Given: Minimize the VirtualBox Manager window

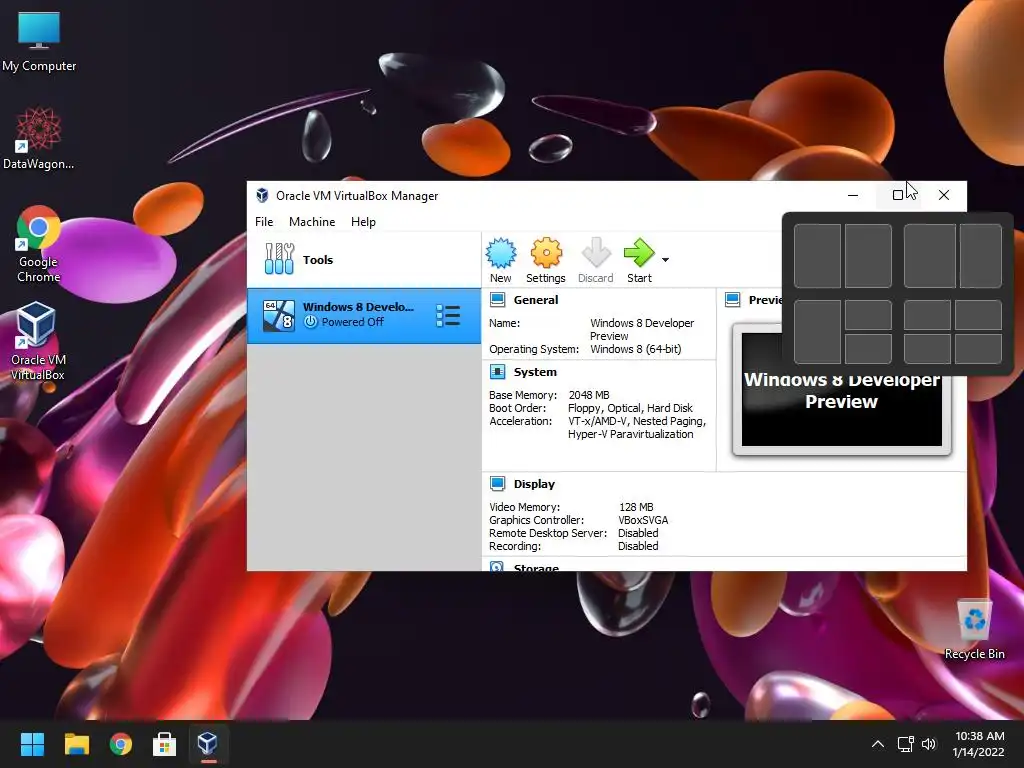Looking at the screenshot, I should pos(853,195).
